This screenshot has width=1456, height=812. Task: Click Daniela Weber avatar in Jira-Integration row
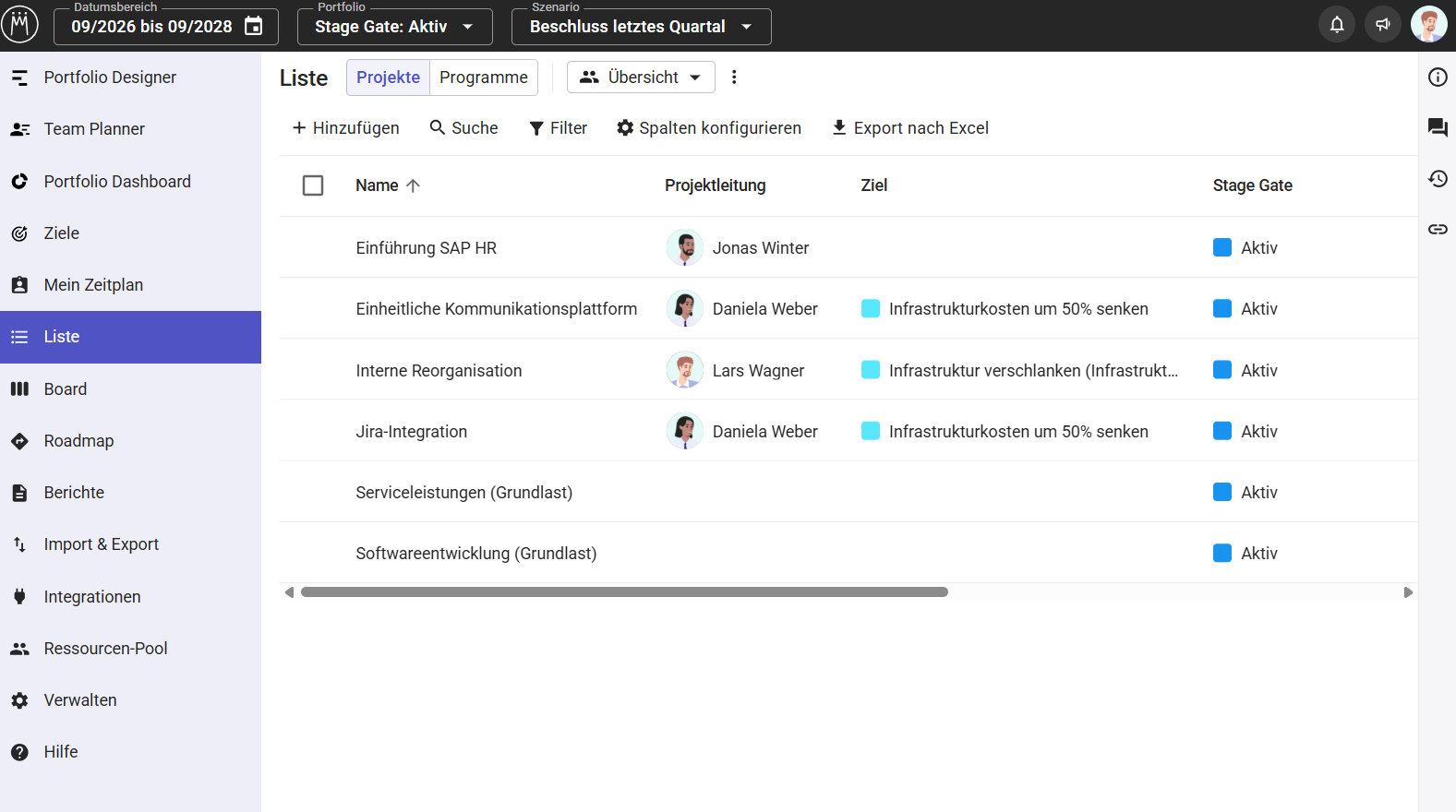[685, 431]
